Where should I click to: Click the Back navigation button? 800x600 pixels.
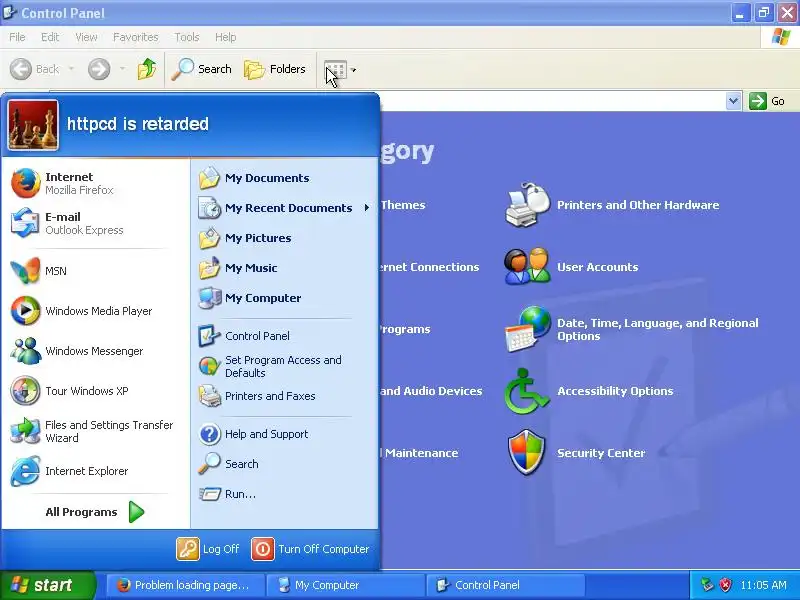(35, 69)
